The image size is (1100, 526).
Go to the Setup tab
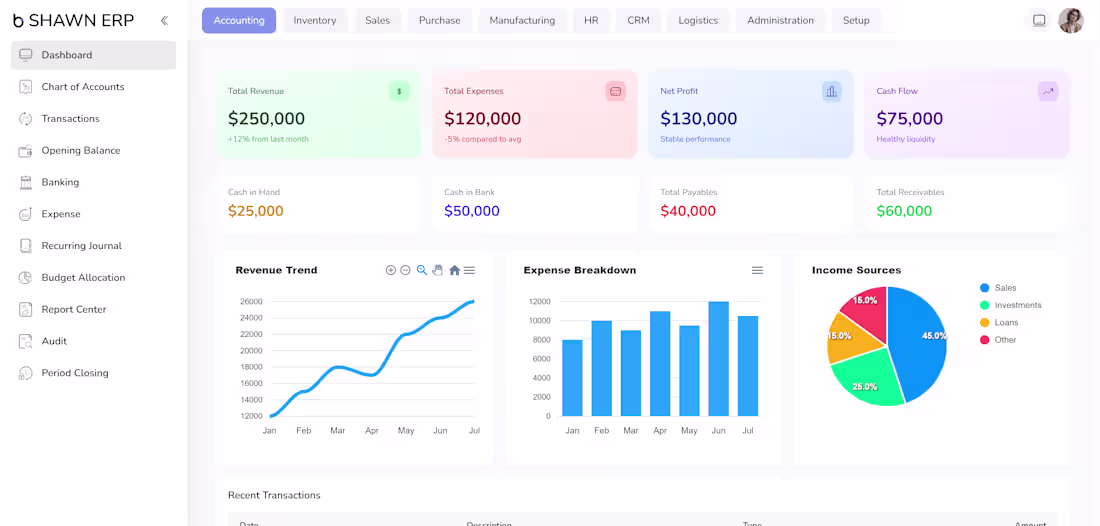(856, 20)
